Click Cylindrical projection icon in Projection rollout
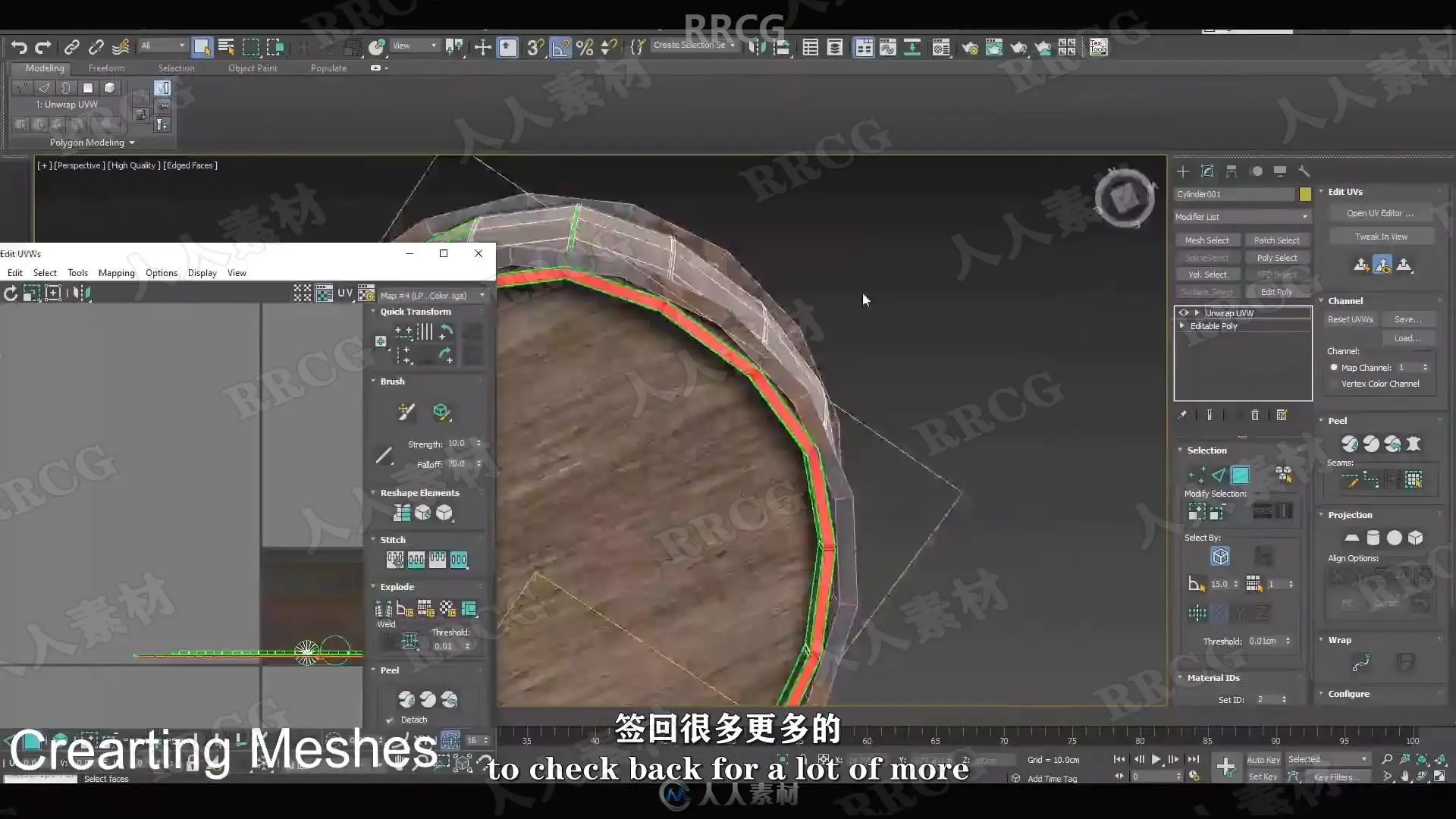 click(1373, 538)
